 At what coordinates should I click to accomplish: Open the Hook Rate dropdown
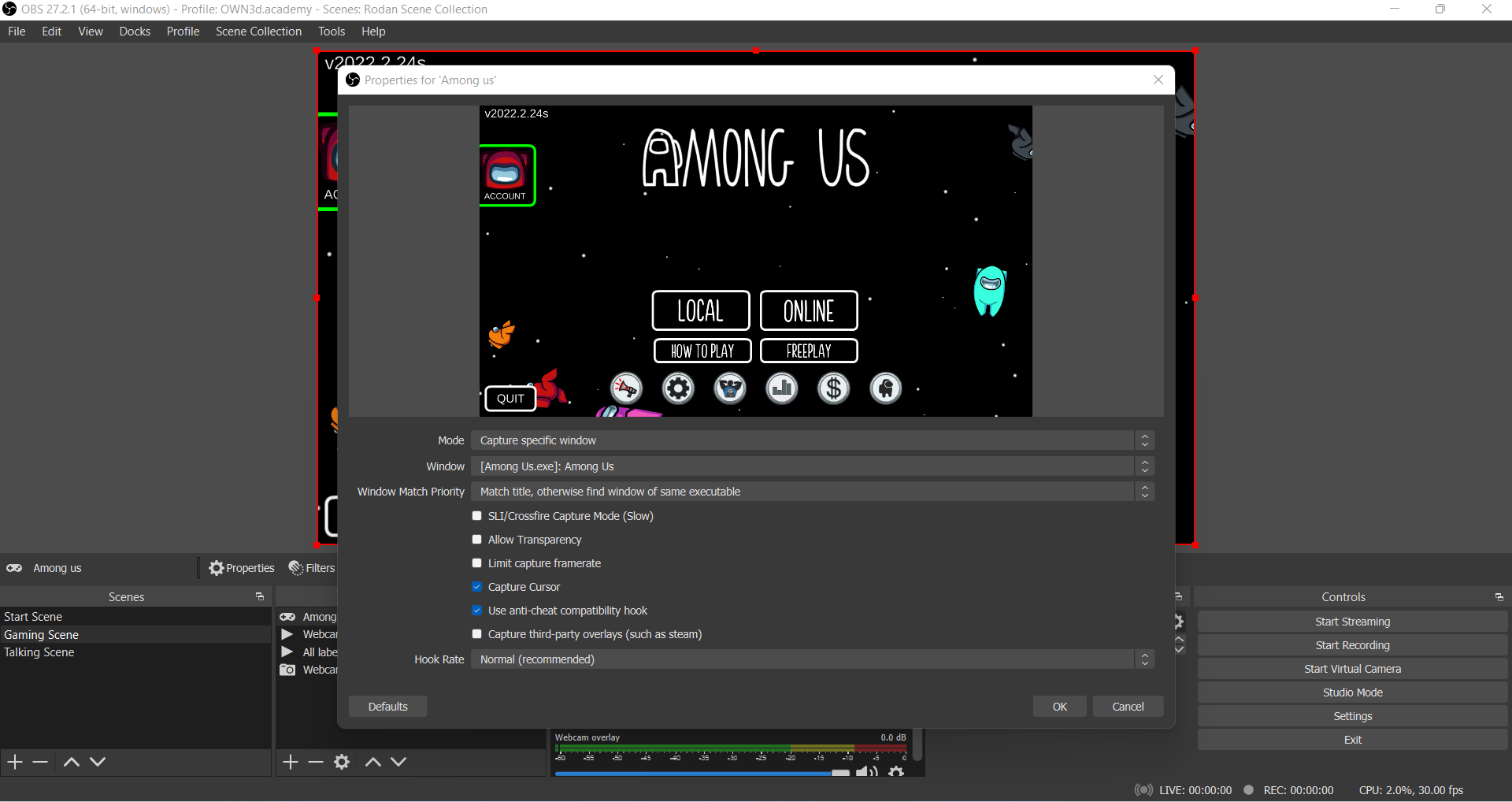(x=812, y=659)
